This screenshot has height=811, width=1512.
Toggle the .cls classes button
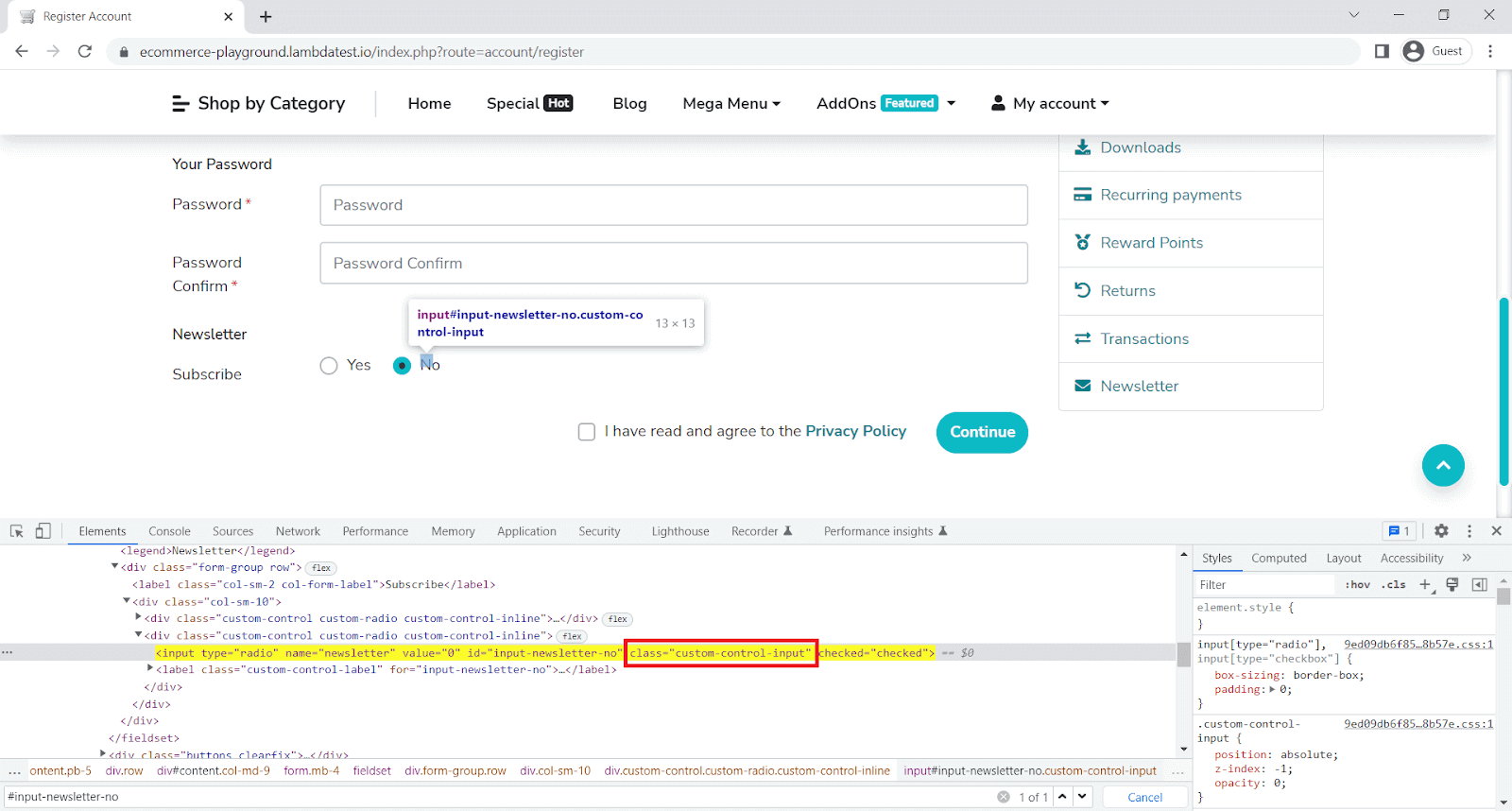click(1393, 585)
